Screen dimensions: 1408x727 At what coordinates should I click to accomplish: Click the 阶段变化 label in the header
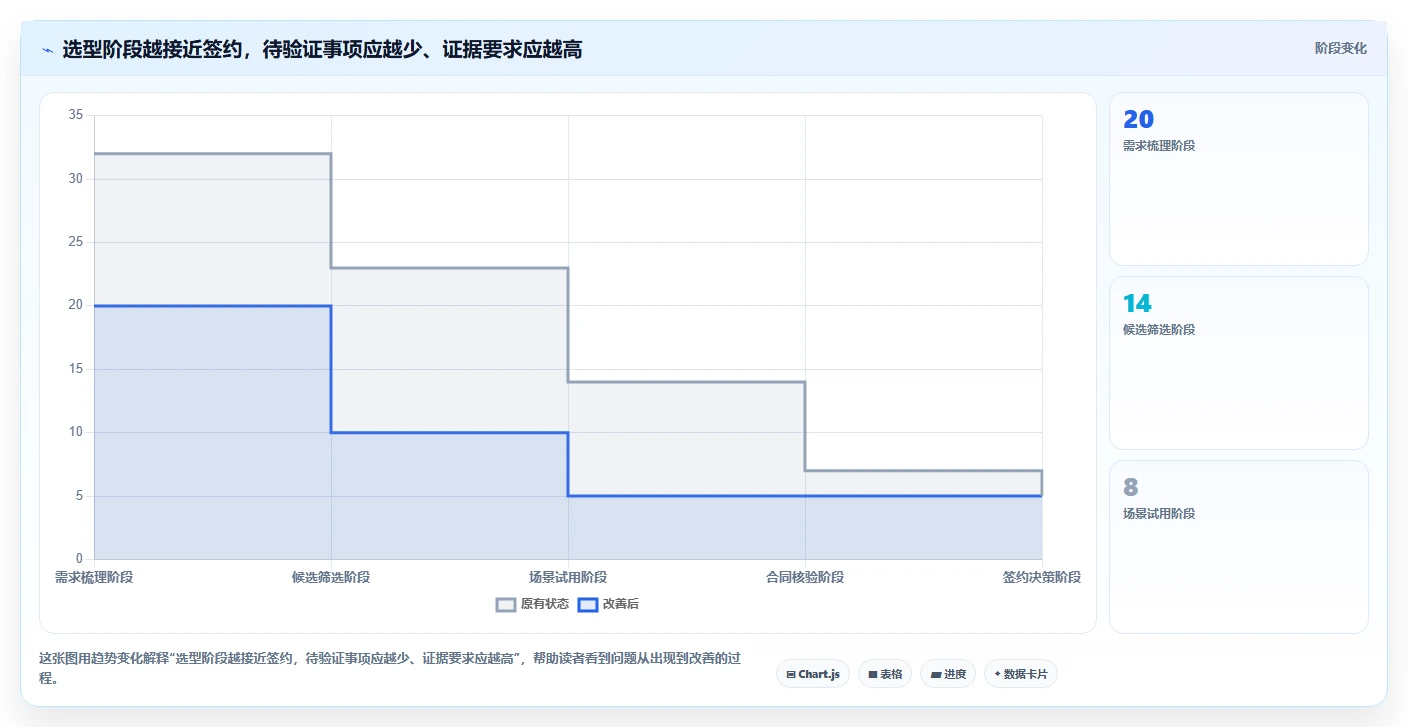1340,48
